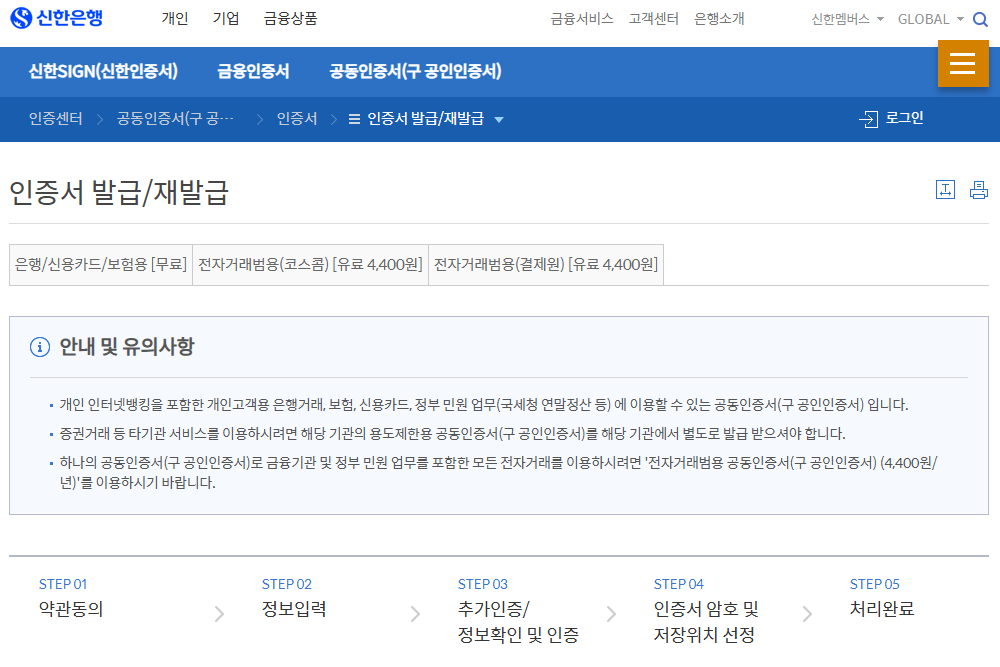1000x667 pixels.
Task: Open the 개인 menu
Action: coord(175,18)
